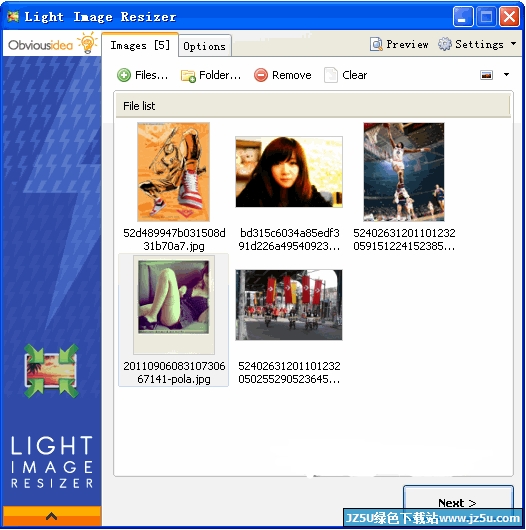Expand the orange bottom sidebar chevron
Image resolution: width=526 pixels, height=530 pixels.
51,516
